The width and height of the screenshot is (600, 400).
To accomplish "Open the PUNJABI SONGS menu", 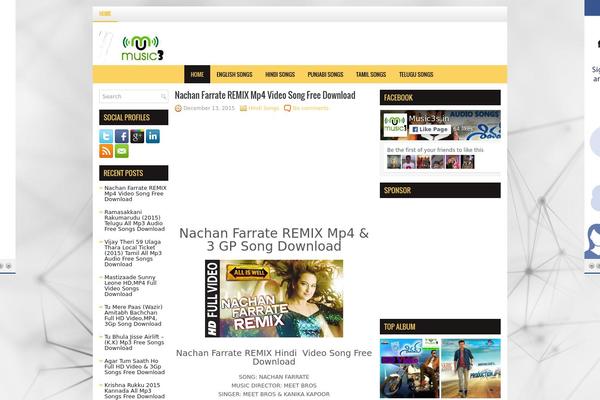I will coord(326,74).
